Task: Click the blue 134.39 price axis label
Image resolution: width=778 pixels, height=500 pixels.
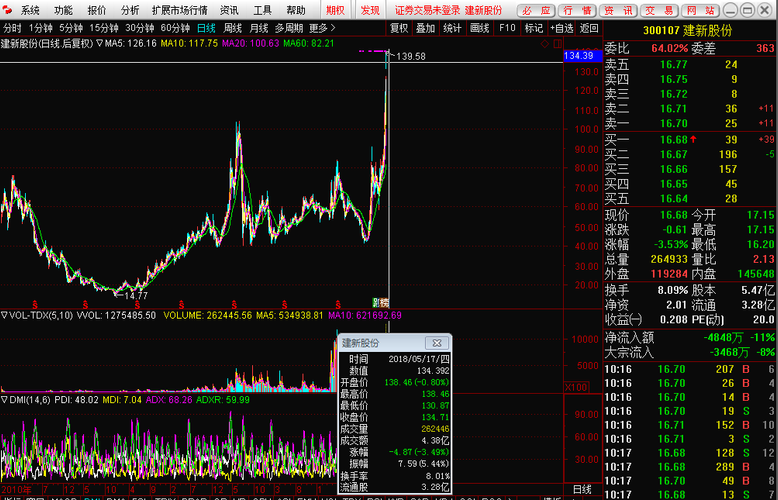Action: [583, 56]
